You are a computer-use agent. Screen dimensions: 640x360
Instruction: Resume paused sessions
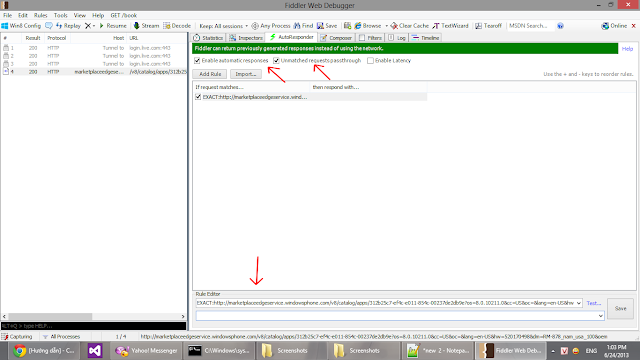tap(113, 26)
